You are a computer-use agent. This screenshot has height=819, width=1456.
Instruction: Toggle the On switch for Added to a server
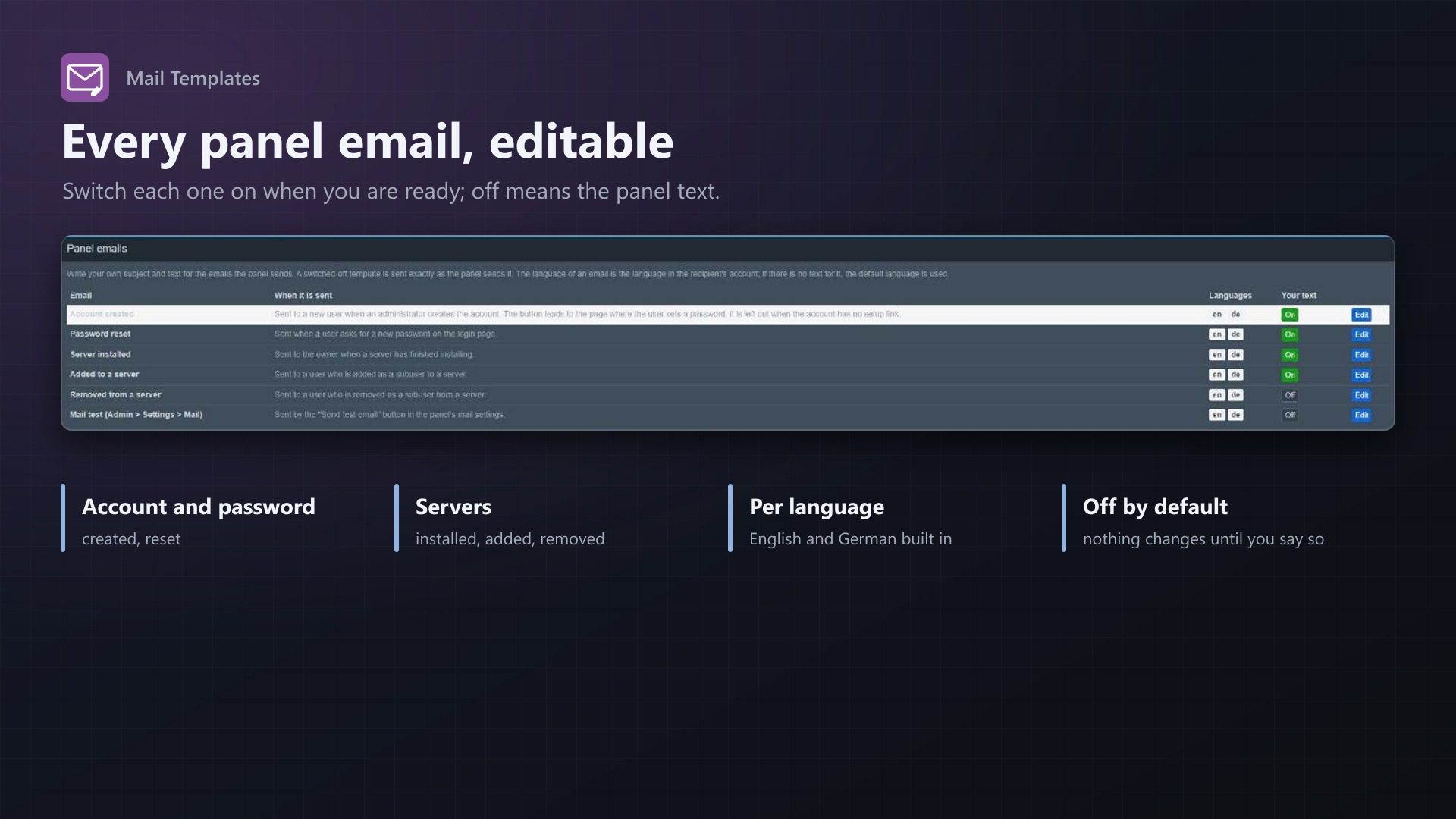click(x=1289, y=375)
